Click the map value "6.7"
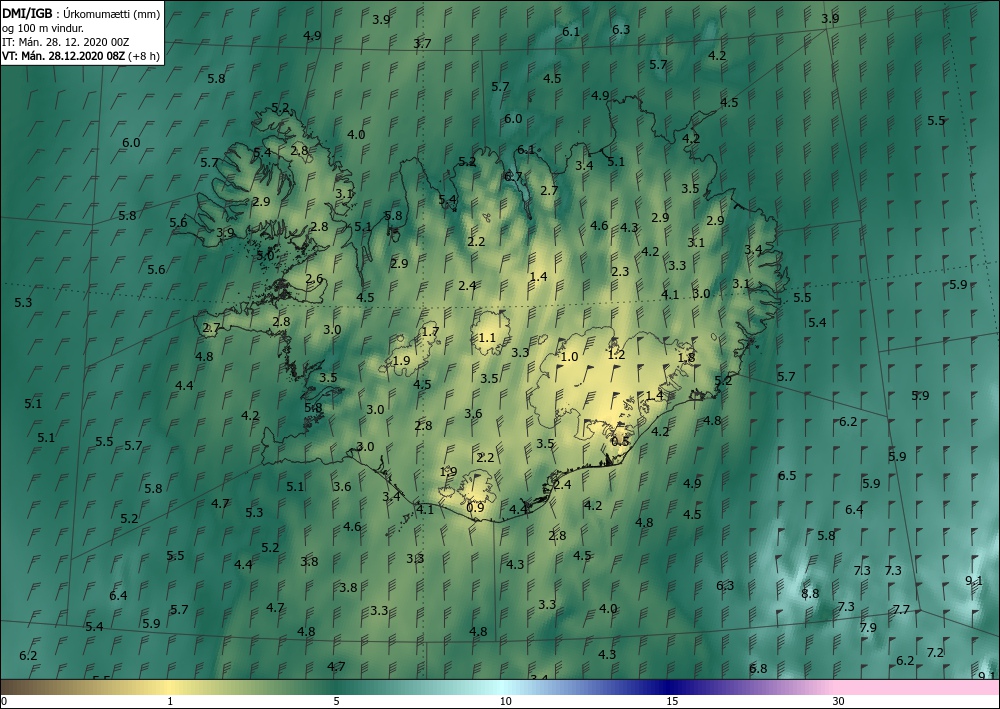The width and height of the screenshot is (1000, 709). pyautogui.click(x=513, y=177)
